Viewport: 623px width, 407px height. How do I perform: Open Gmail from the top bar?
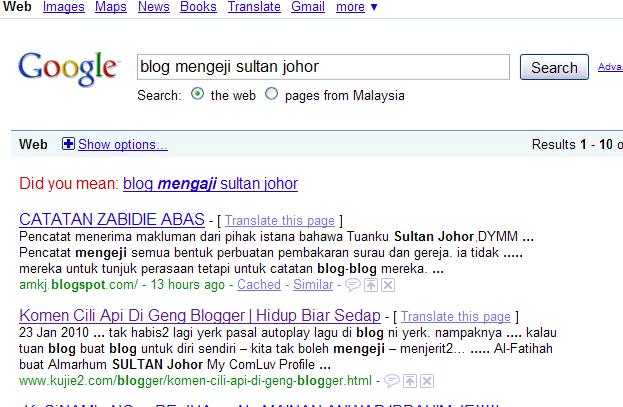click(308, 7)
